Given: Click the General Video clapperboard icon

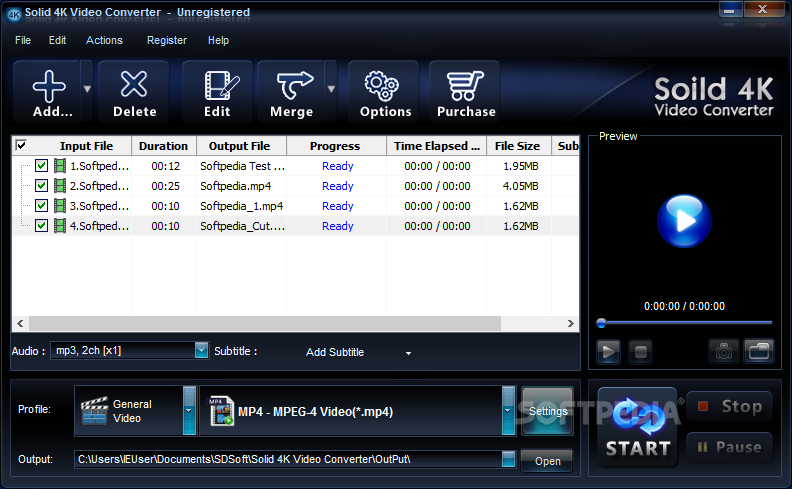Looking at the screenshot, I should [94, 411].
